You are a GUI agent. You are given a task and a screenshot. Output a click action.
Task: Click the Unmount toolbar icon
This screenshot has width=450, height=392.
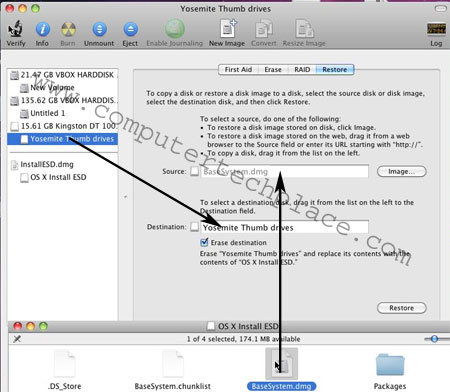[x=99, y=29]
